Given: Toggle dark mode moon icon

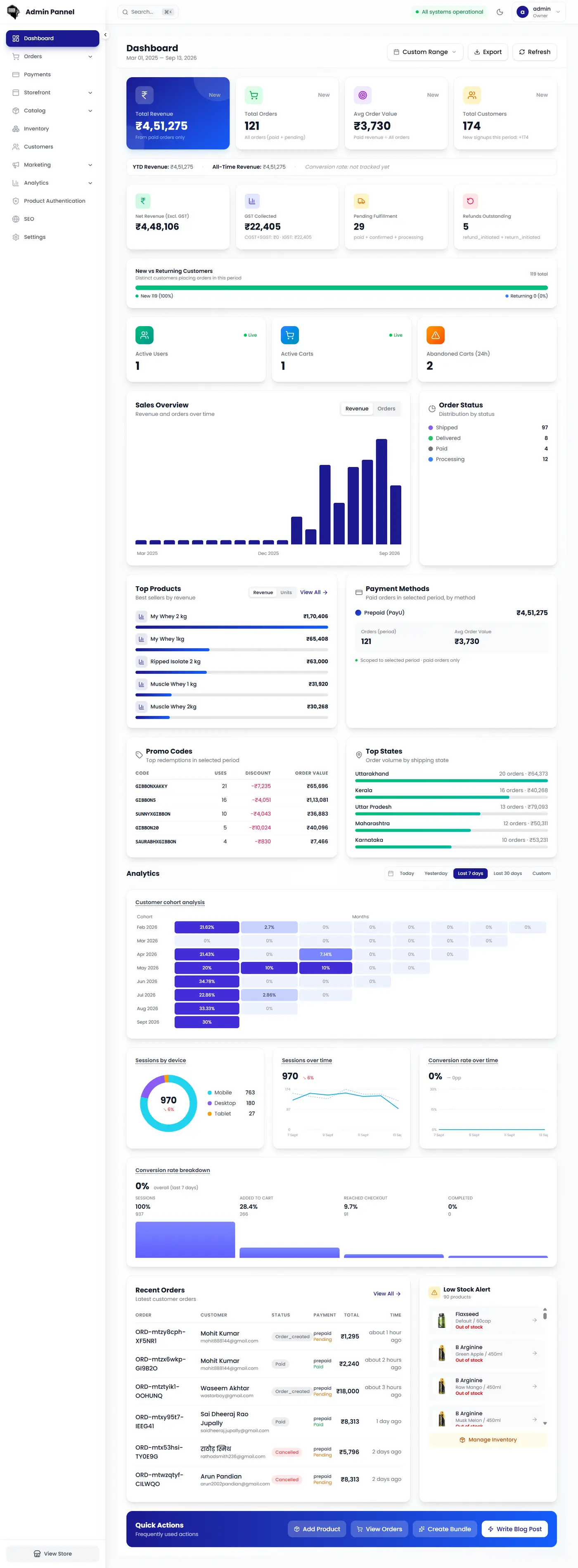Looking at the screenshot, I should pyautogui.click(x=500, y=12).
